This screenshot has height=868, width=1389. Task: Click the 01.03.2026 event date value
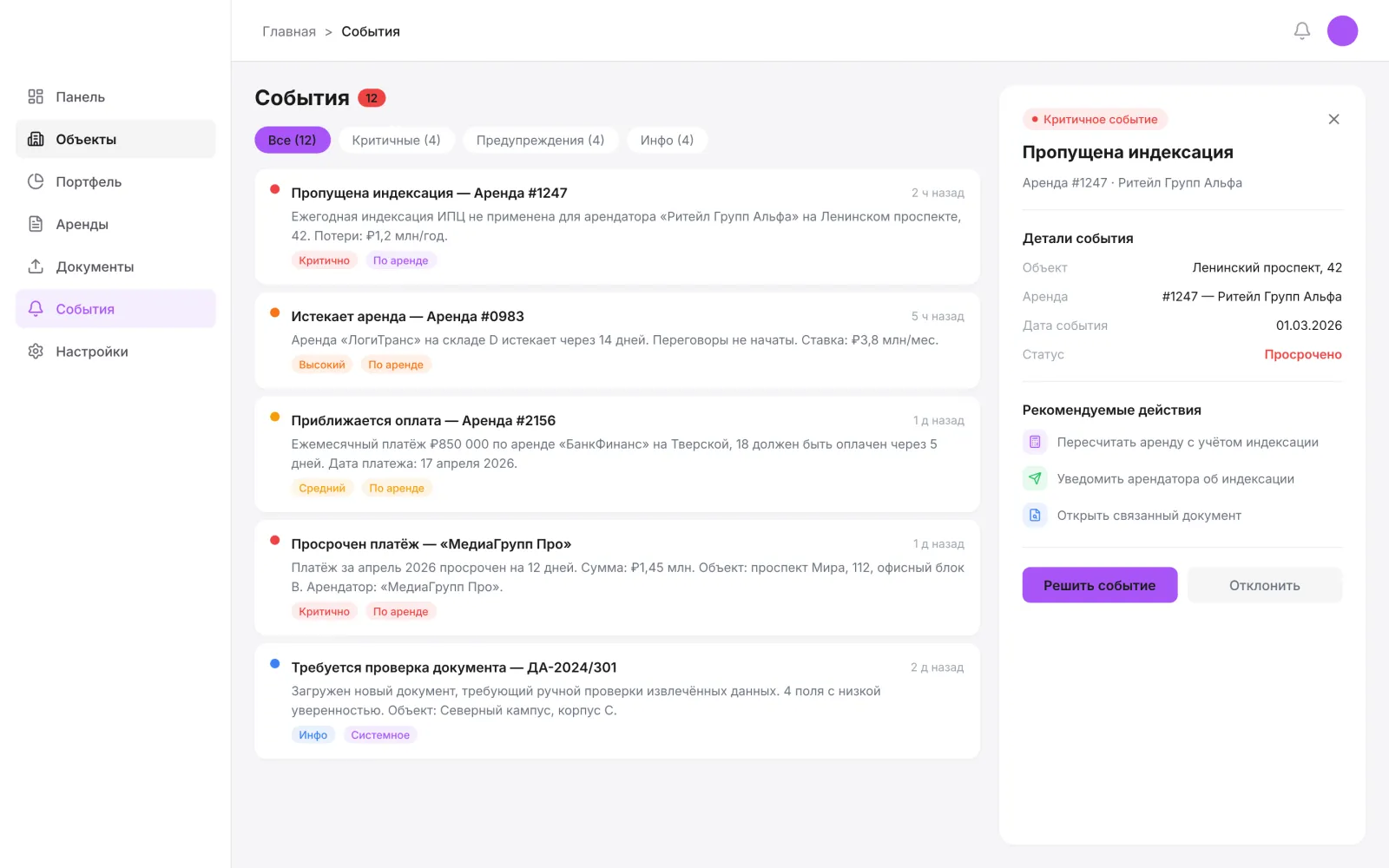pyautogui.click(x=1308, y=325)
